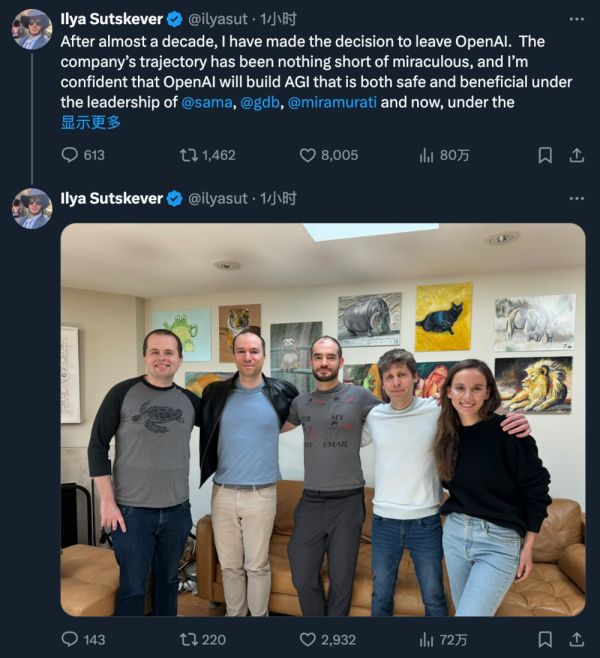Open more options for the photo tweet
Screen dimensions: 600x658
click(x=576, y=199)
